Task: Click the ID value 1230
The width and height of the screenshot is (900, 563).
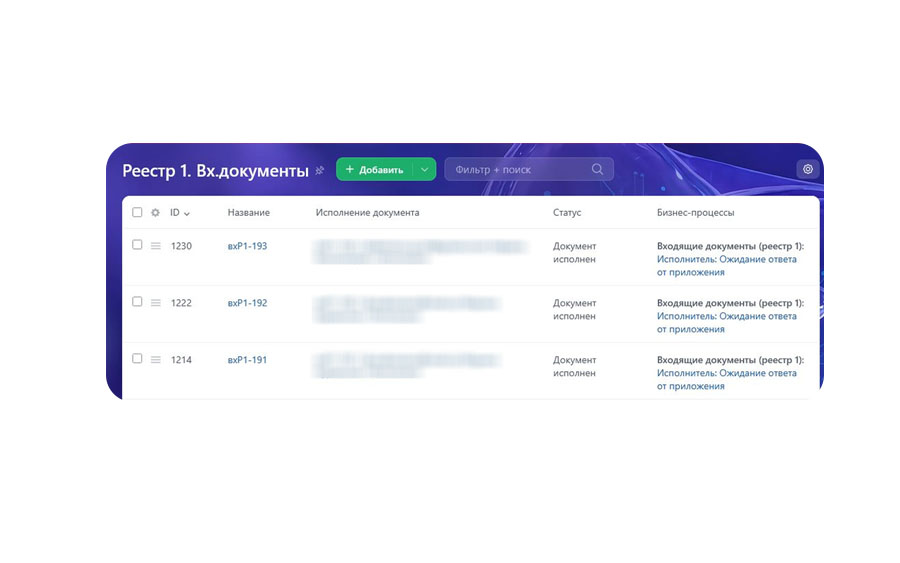Action: tap(181, 246)
